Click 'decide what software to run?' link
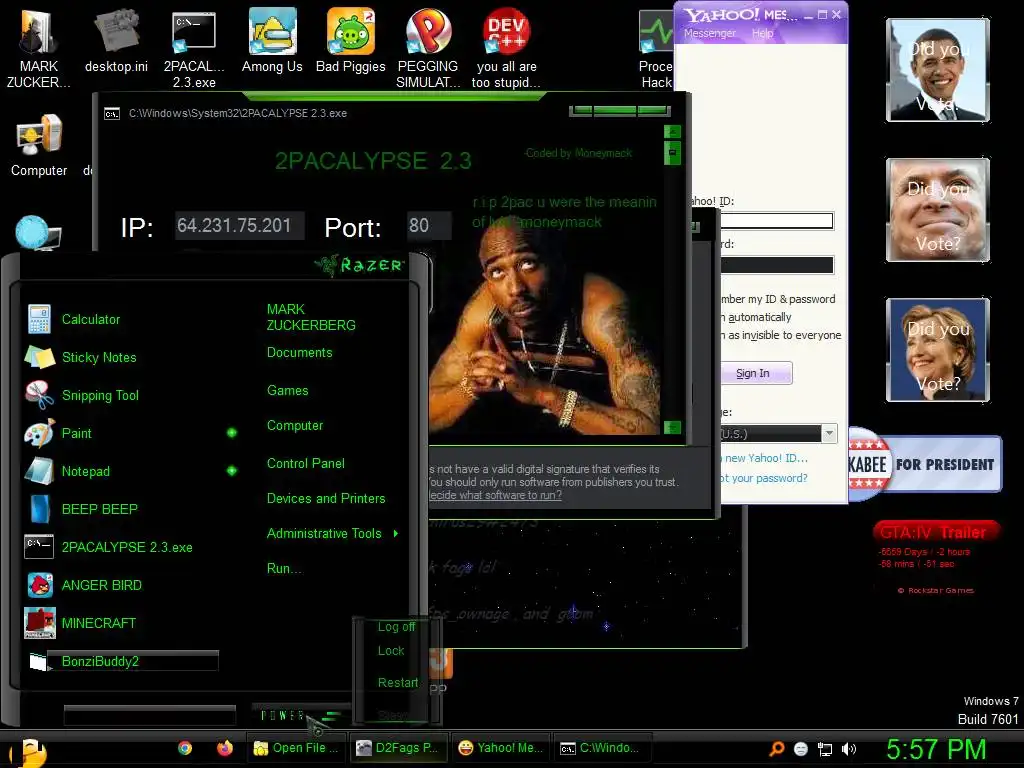This screenshot has height=768, width=1024. click(x=495, y=495)
